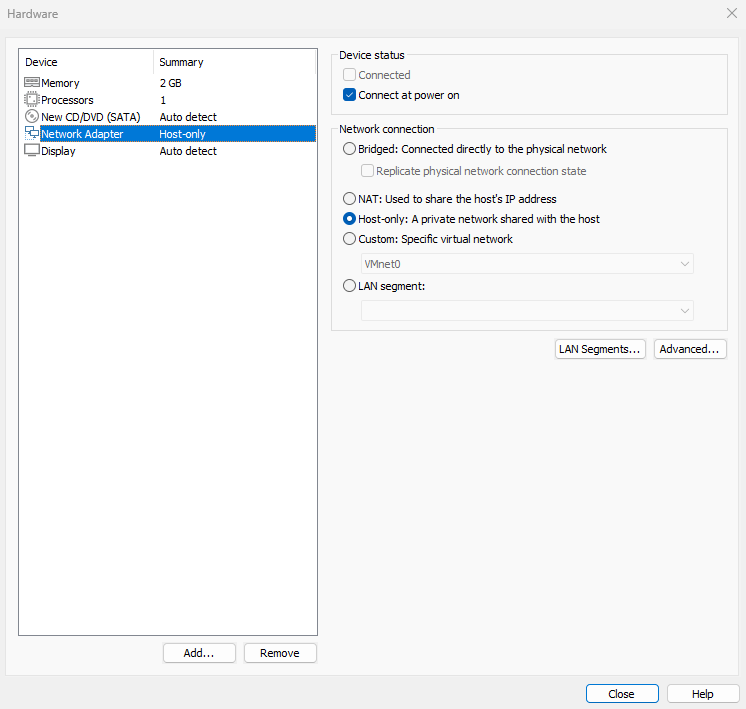This screenshot has height=709, width=746.
Task: Click the Processors chip icon
Action: [31, 100]
